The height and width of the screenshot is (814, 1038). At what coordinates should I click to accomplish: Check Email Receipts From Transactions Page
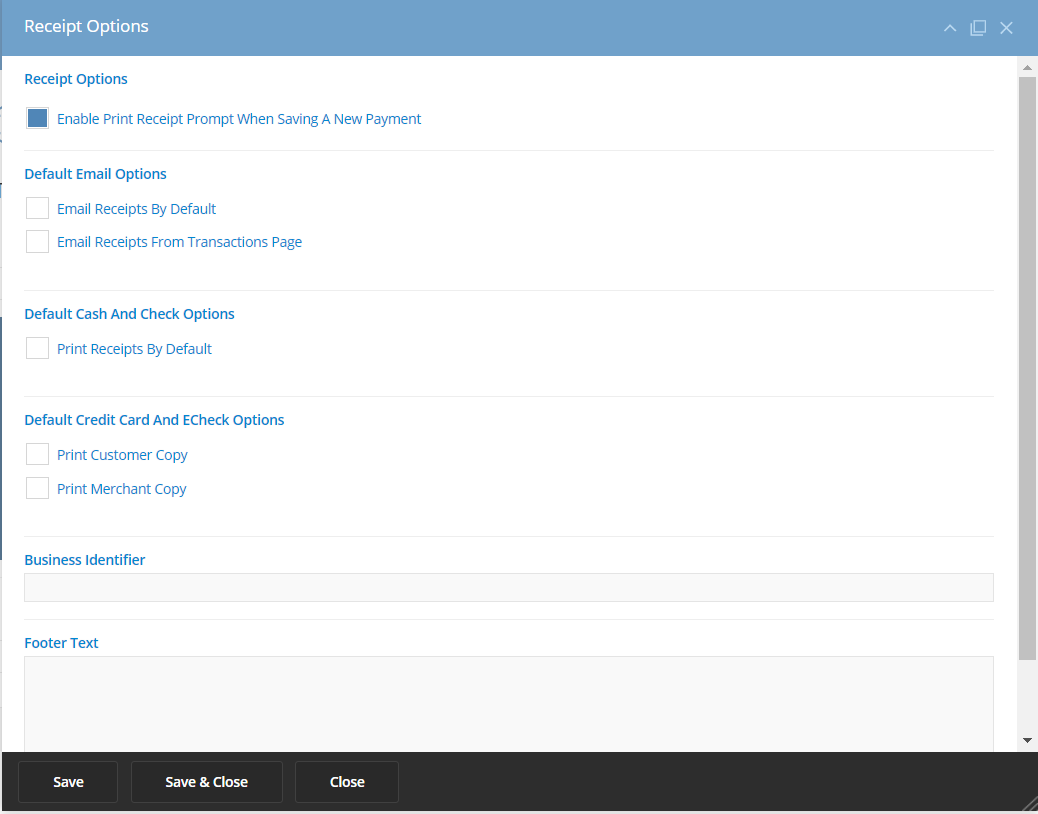37,241
